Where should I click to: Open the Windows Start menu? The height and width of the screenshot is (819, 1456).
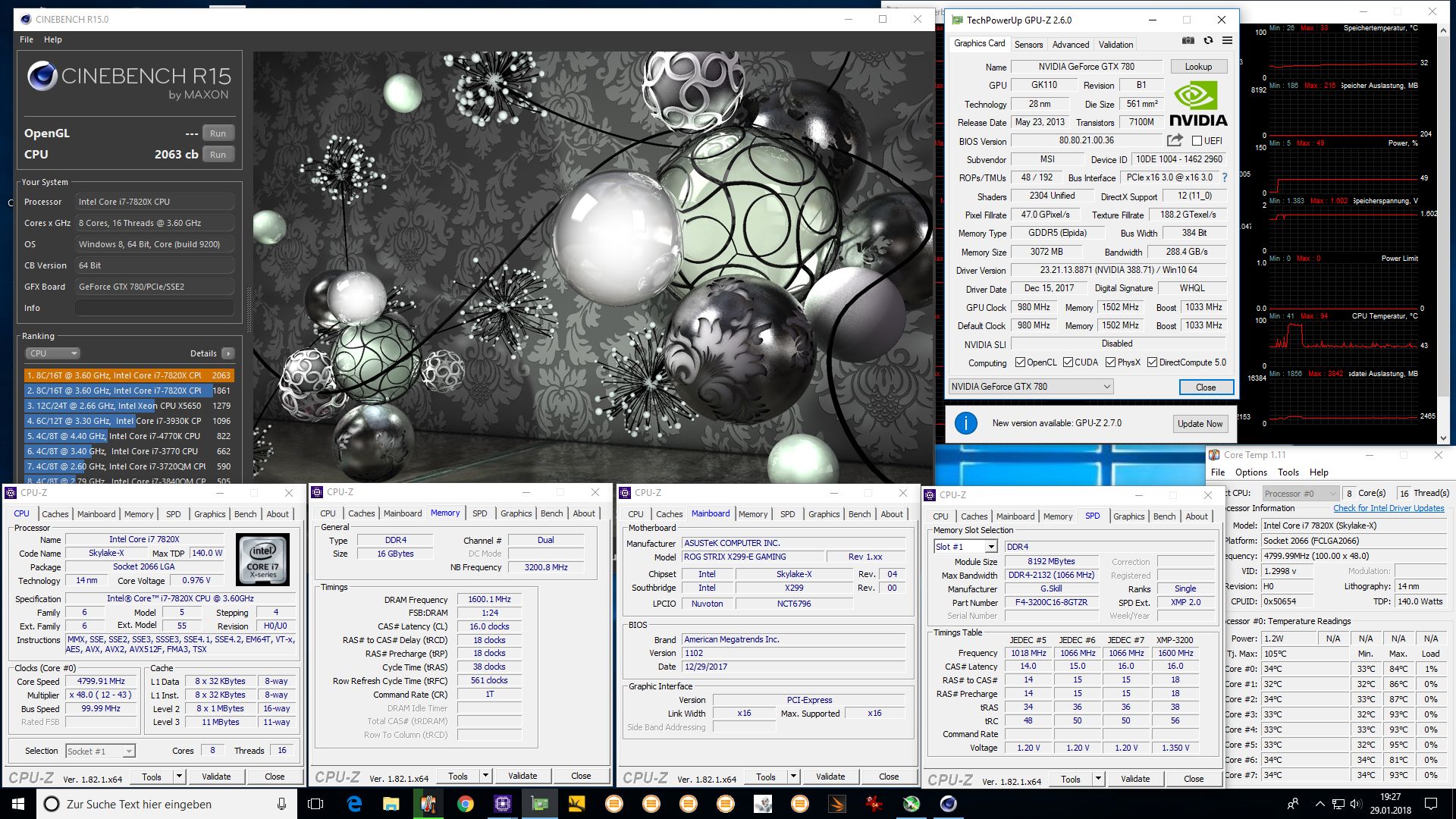tap(18, 804)
